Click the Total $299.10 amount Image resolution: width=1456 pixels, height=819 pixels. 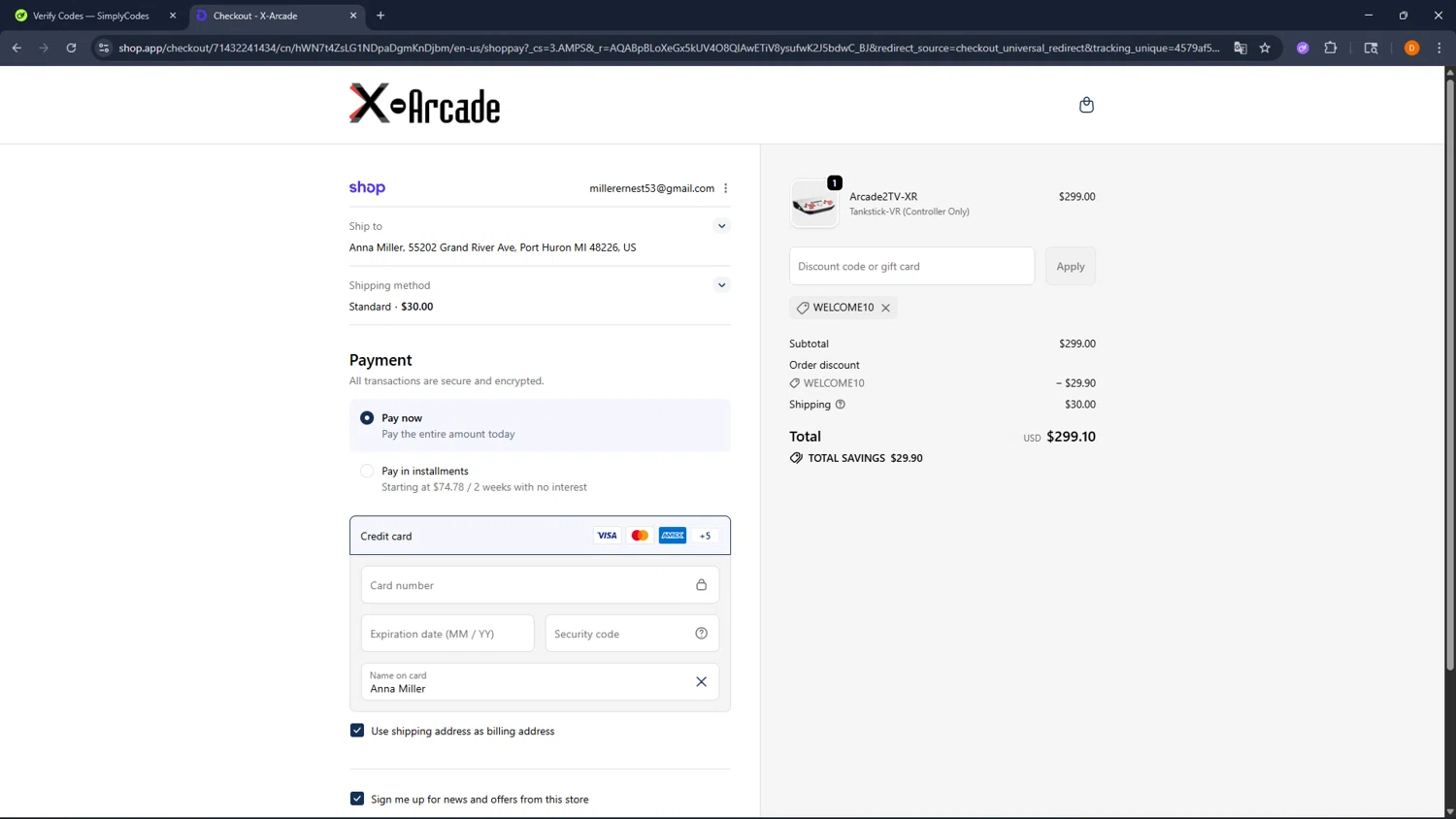(x=1071, y=437)
